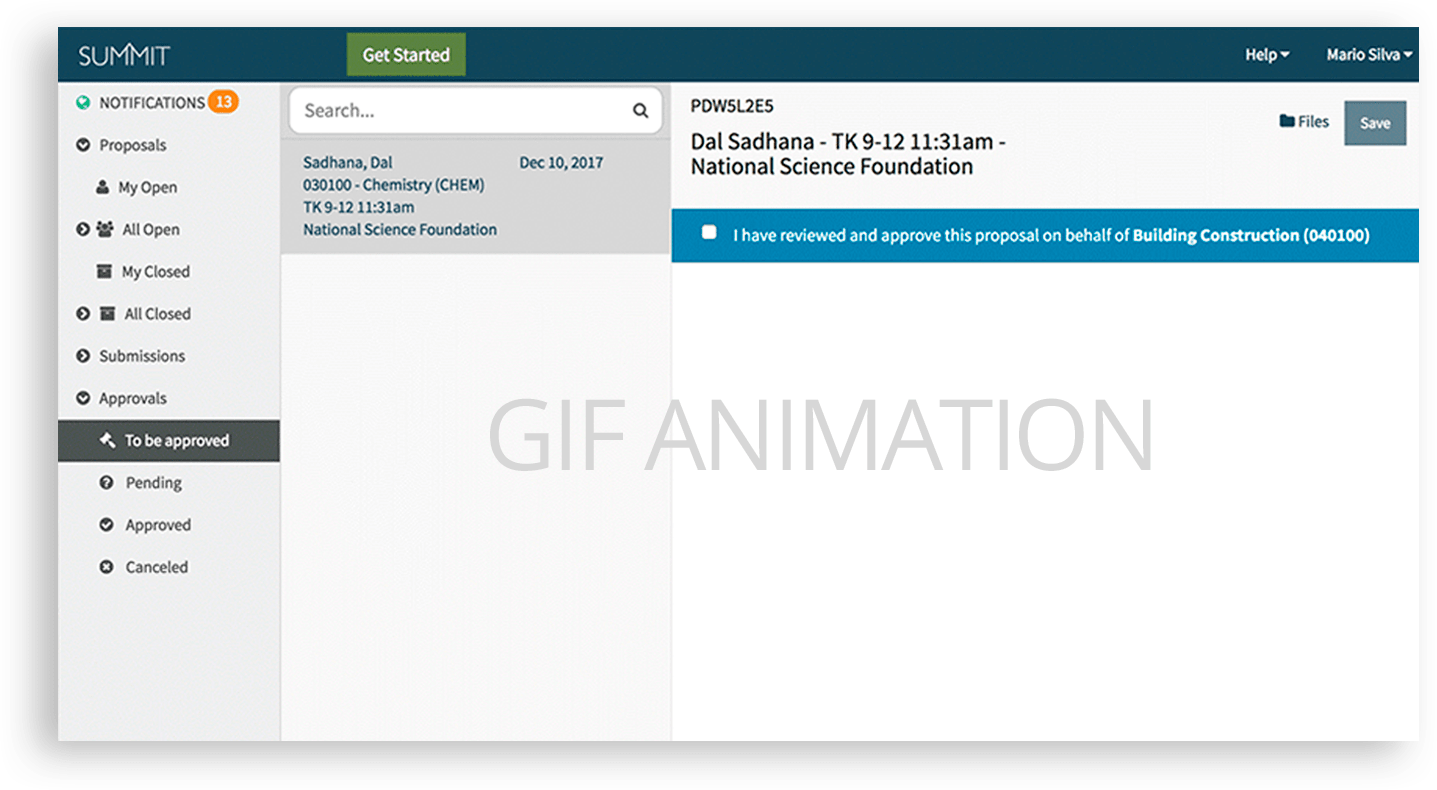
Task: Click the gavel icon beside To be approved
Action: 107,440
